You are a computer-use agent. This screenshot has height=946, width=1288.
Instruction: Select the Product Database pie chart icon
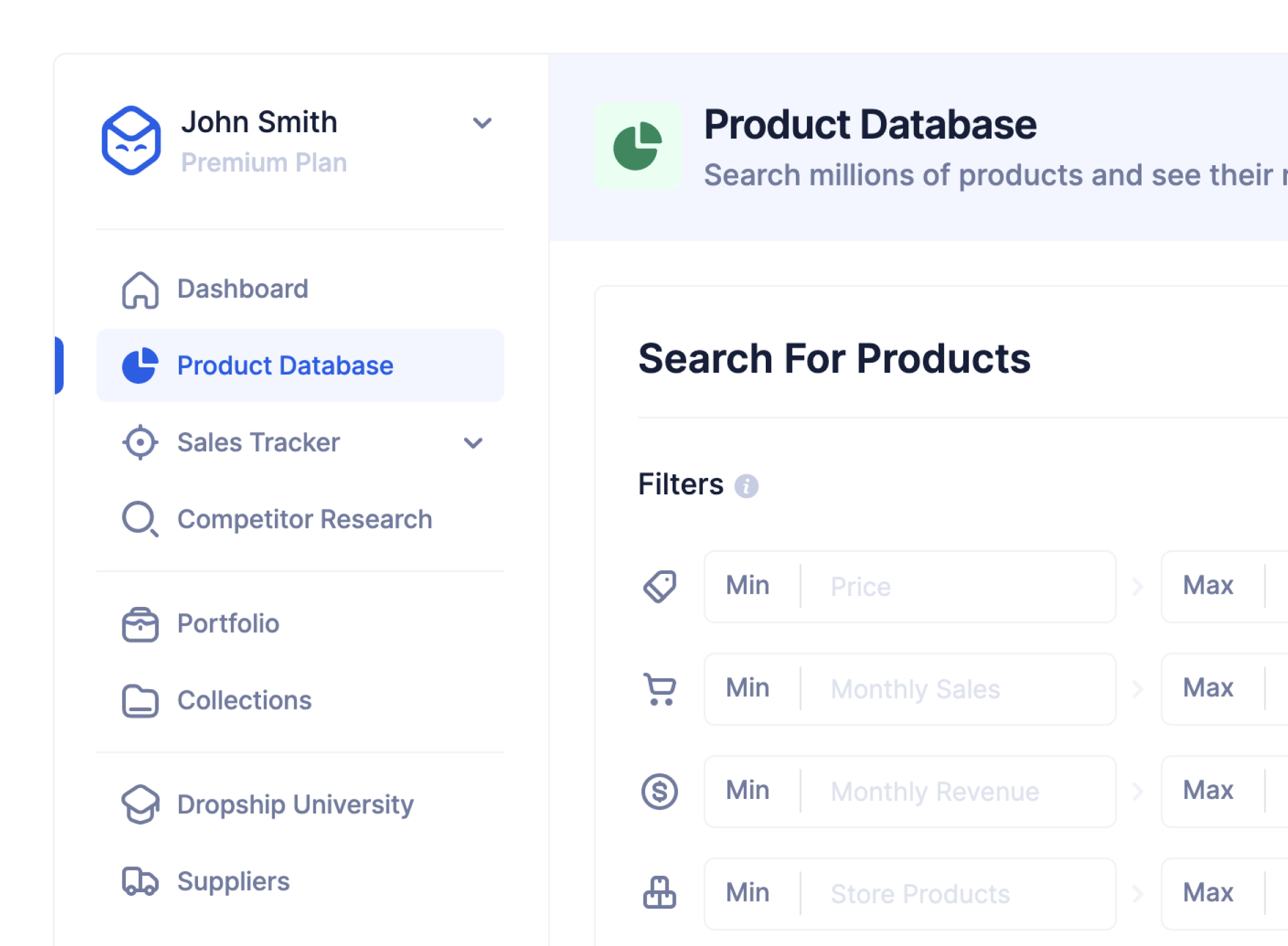coord(139,365)
